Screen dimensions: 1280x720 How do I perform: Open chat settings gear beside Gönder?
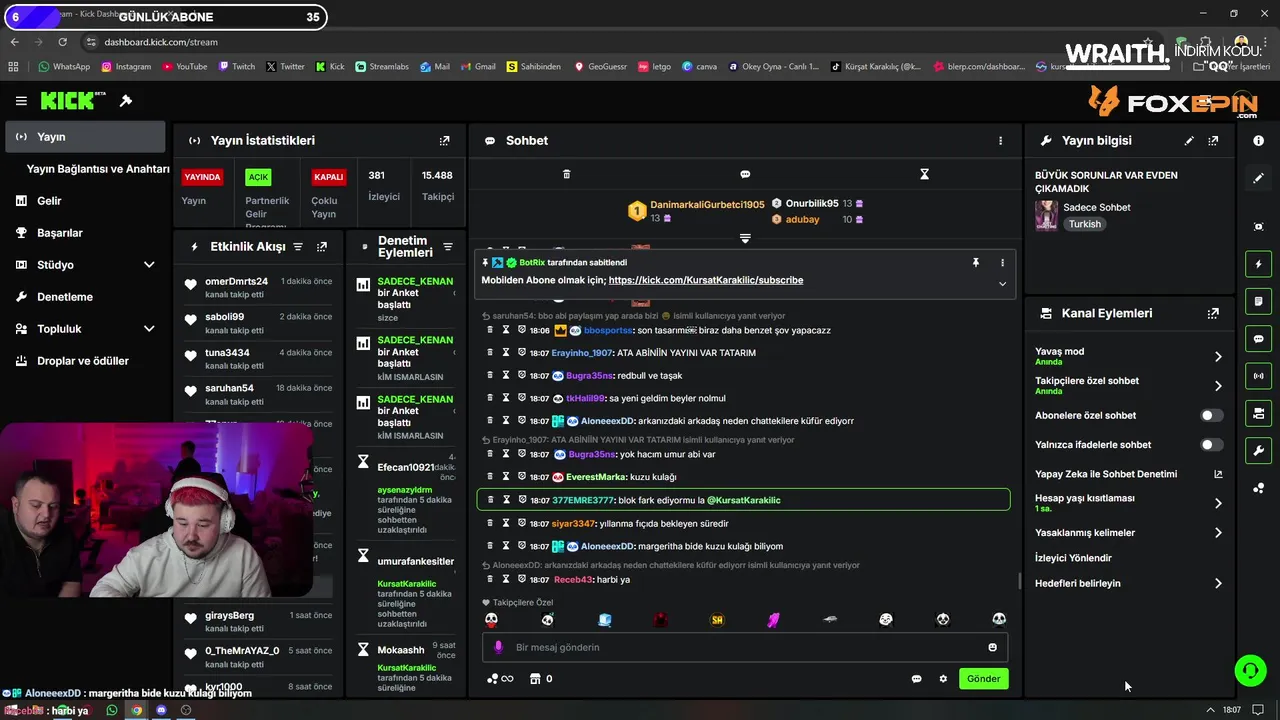coord(943,679)
